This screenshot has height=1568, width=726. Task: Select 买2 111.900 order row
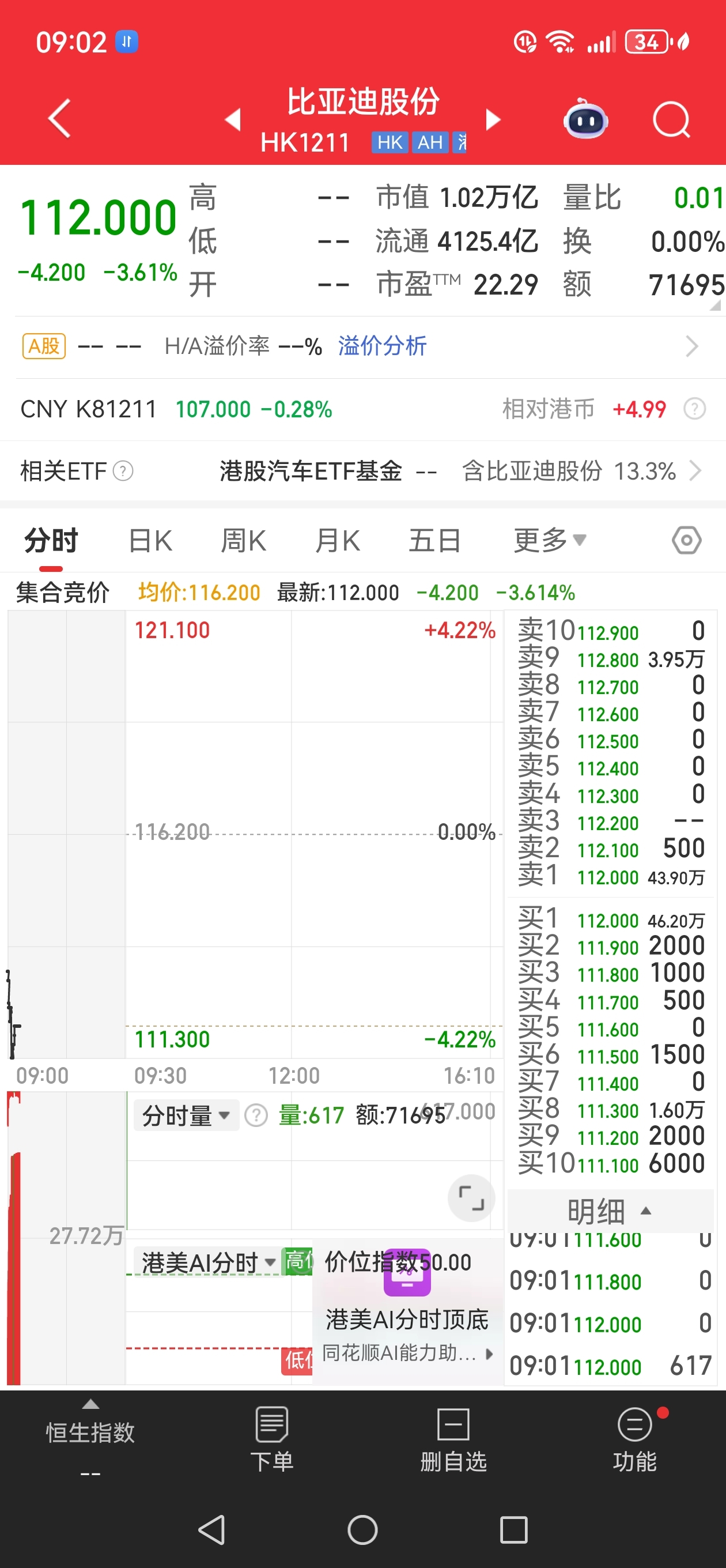[x=611, y=947]
